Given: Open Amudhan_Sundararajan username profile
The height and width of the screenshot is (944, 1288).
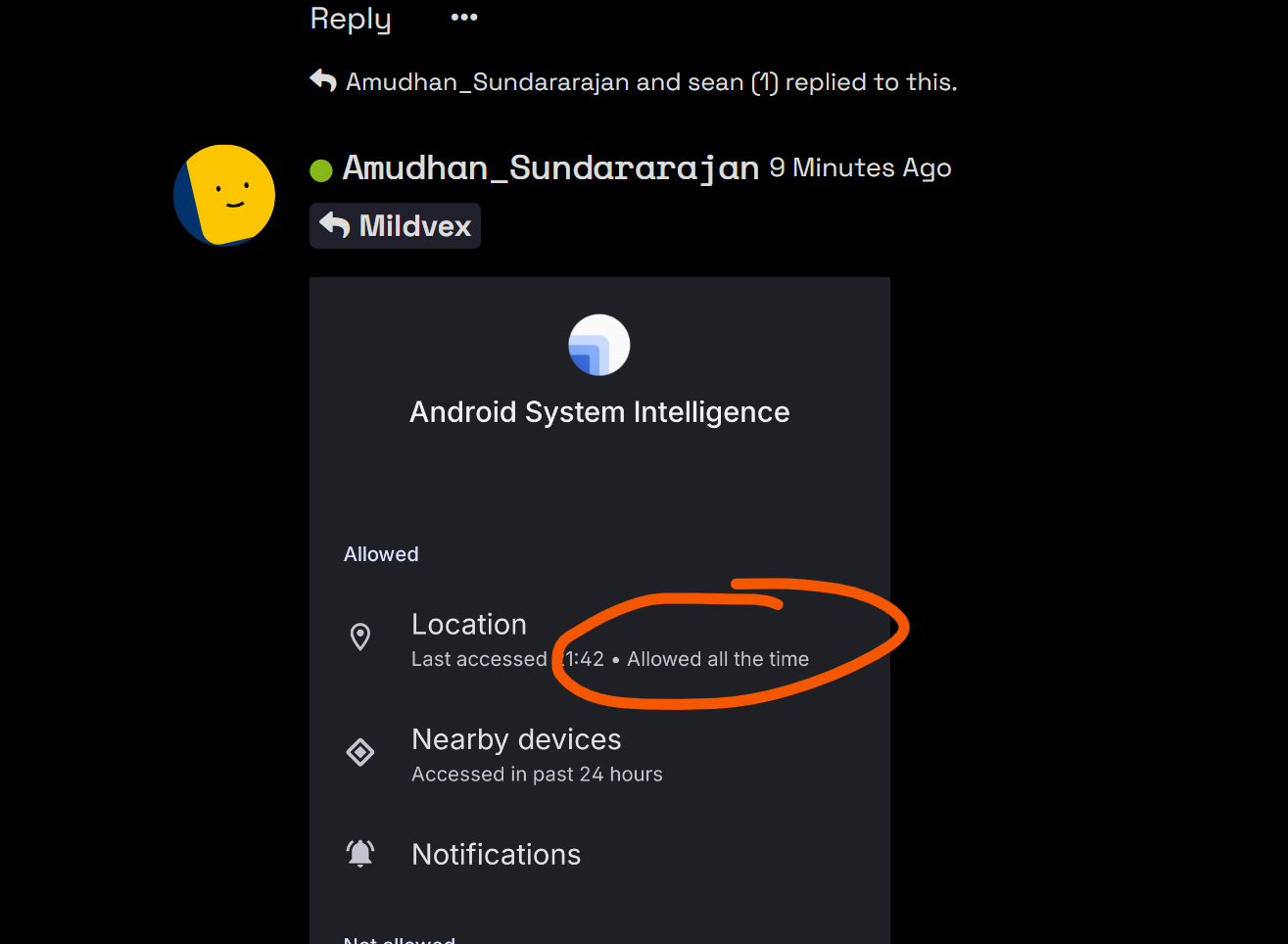Looking at the screenshot, I should [550, 167].
